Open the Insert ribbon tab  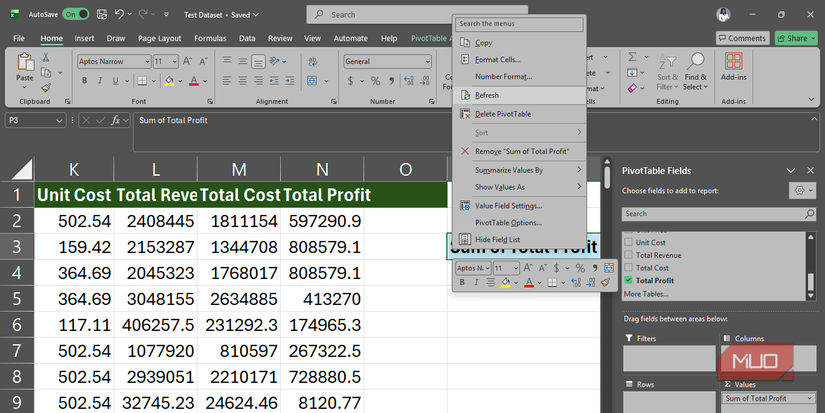[x=84, y=38]
